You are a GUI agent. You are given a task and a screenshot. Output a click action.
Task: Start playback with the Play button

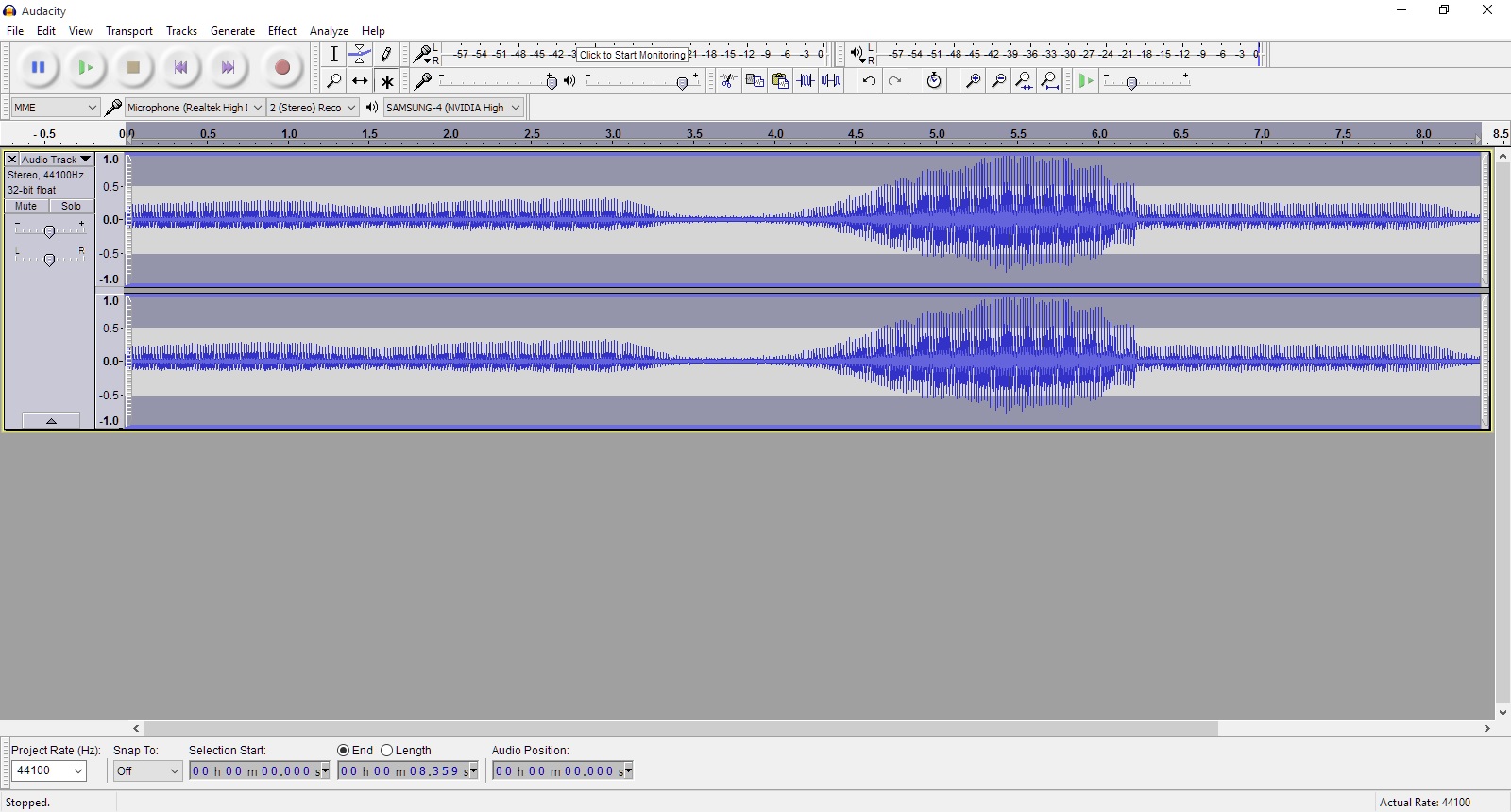coord(86,67)
